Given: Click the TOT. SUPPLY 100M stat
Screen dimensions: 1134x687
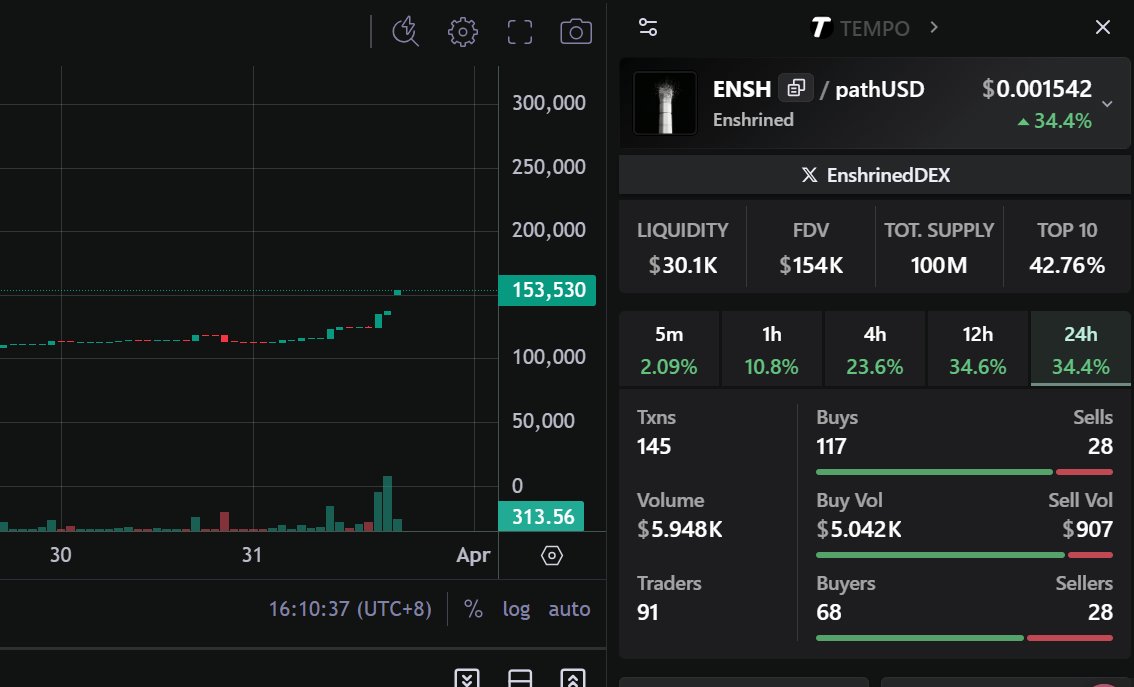Looking at the screenshot, I should point(939,248).
